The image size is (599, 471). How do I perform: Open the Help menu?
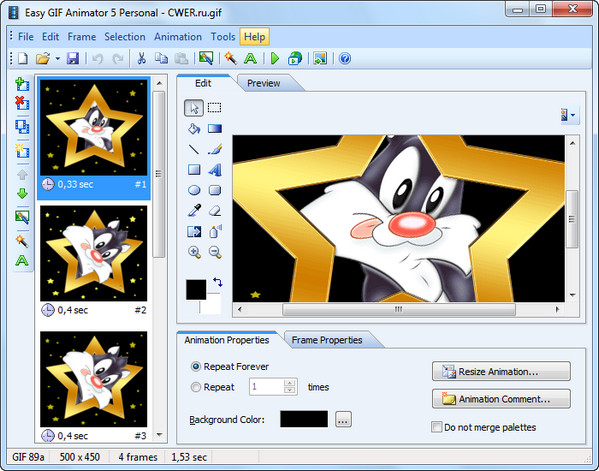[x=254, y=37]
